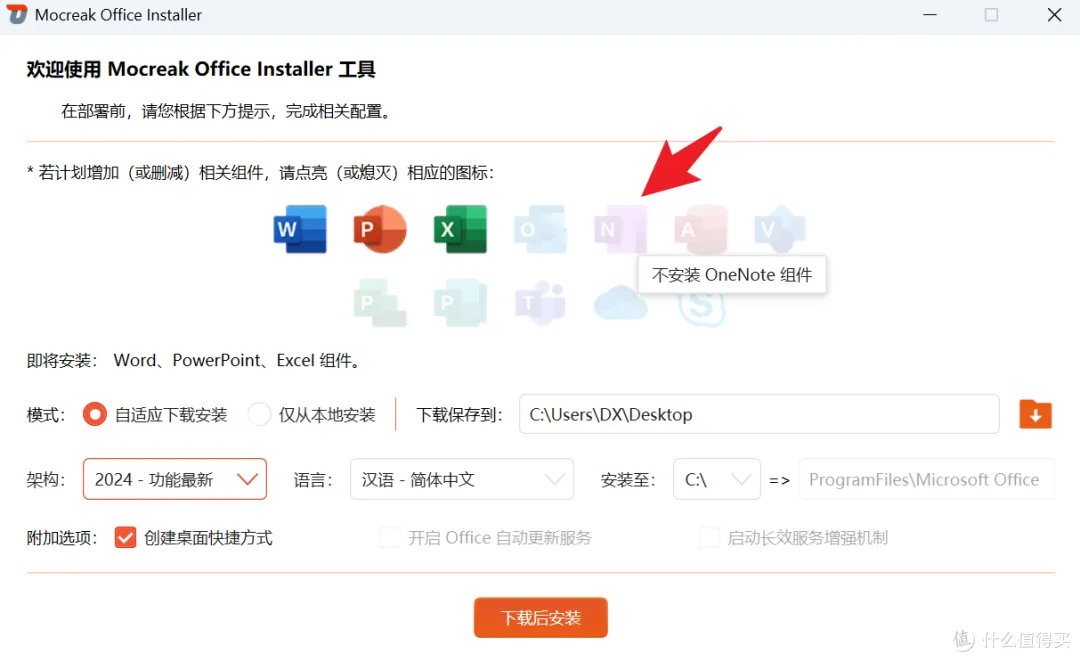The height and width of the screenshot is (662, 1080).
Task: Open the 安装至 drive dropdown showing C:\
Action: point(716,479)
